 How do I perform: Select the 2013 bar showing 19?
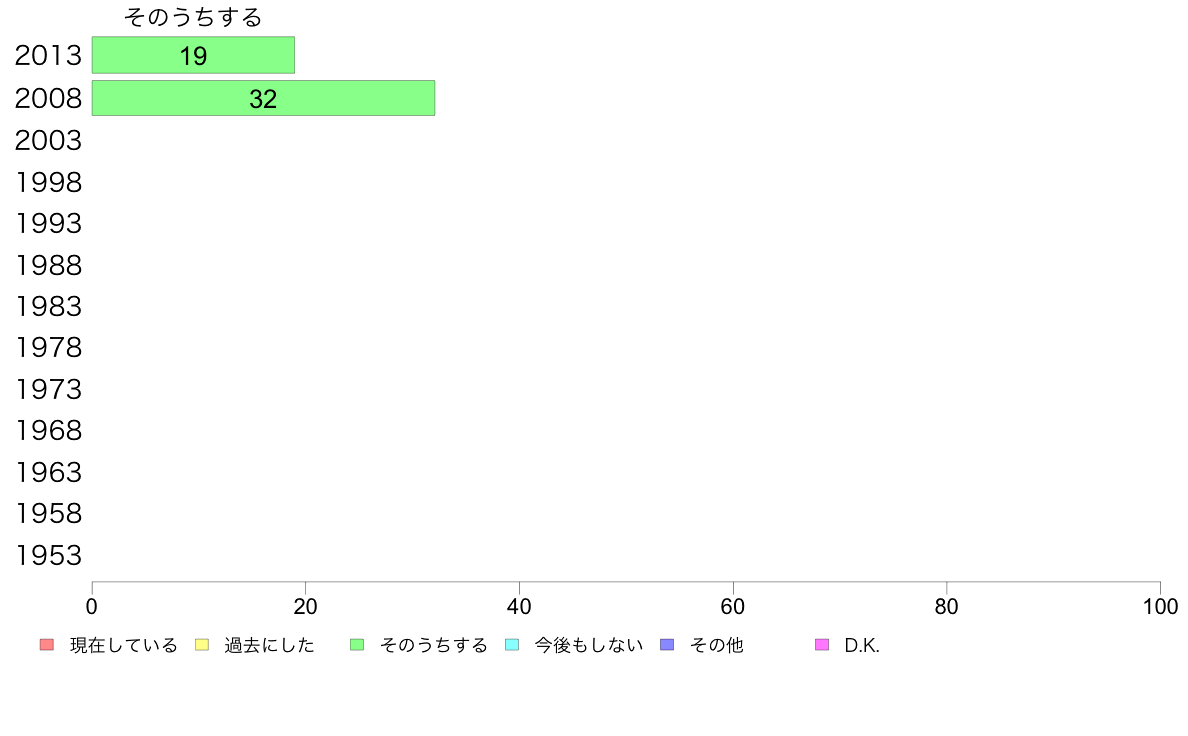193,55
